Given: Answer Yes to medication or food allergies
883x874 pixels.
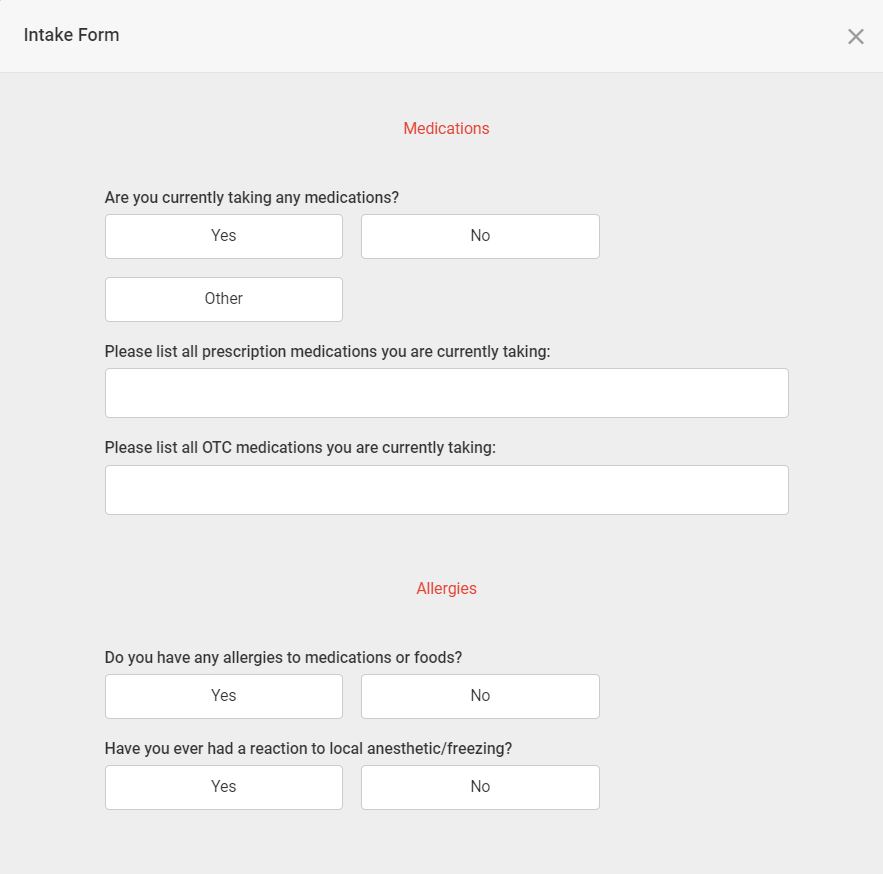Looking at the screenshot, I should (x=224, y=696).
